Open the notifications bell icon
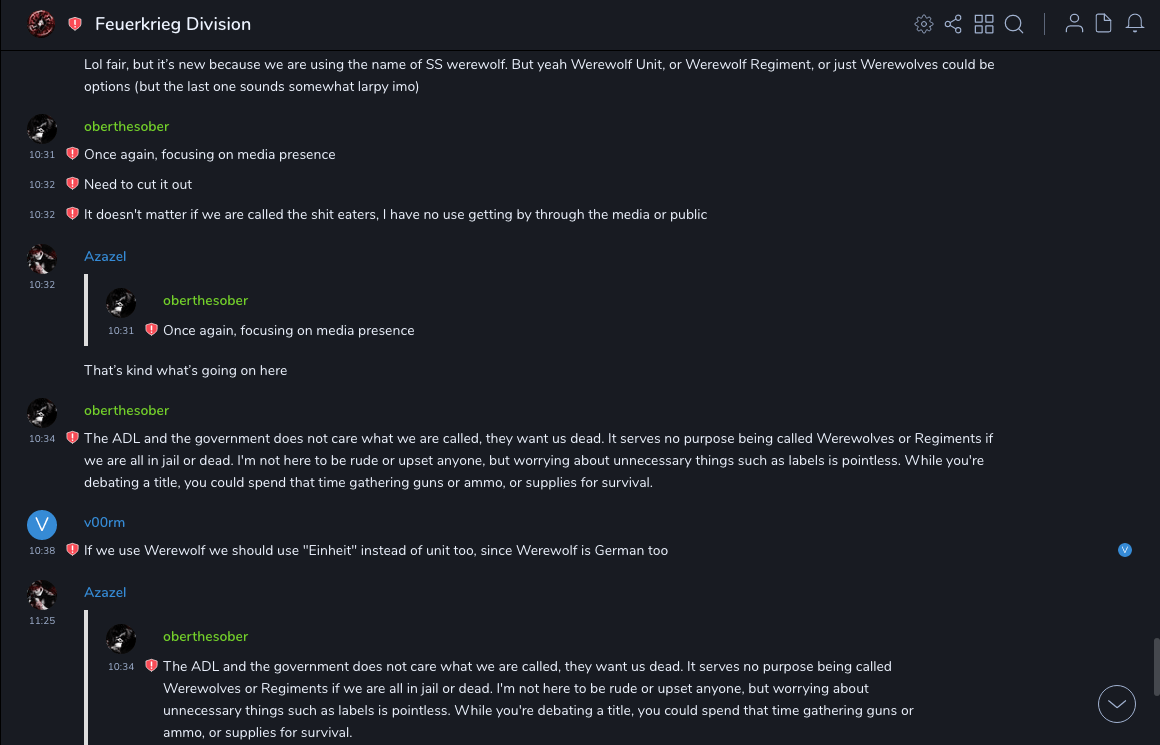 click(1135, 24)
